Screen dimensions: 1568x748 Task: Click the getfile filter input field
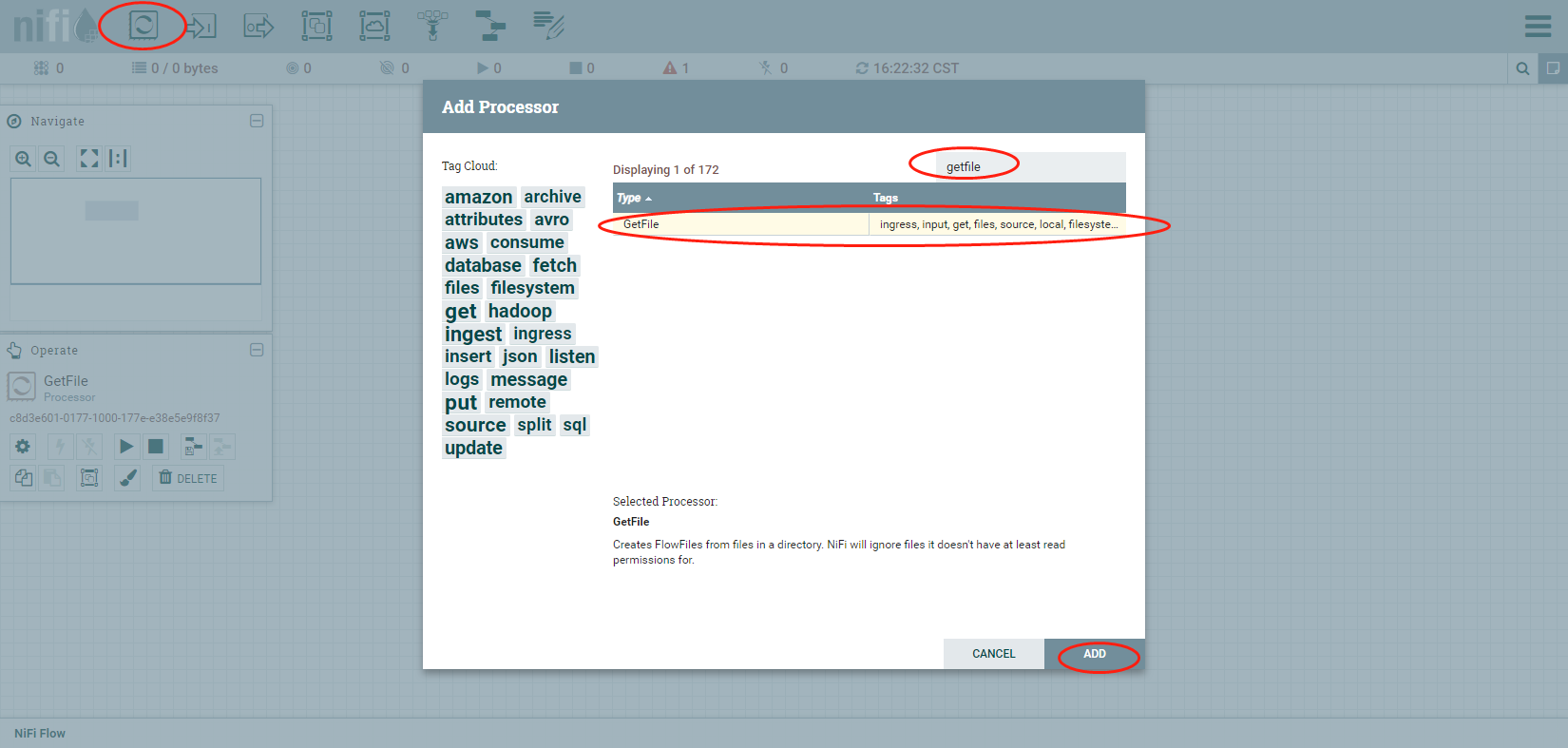[1031, 166]
